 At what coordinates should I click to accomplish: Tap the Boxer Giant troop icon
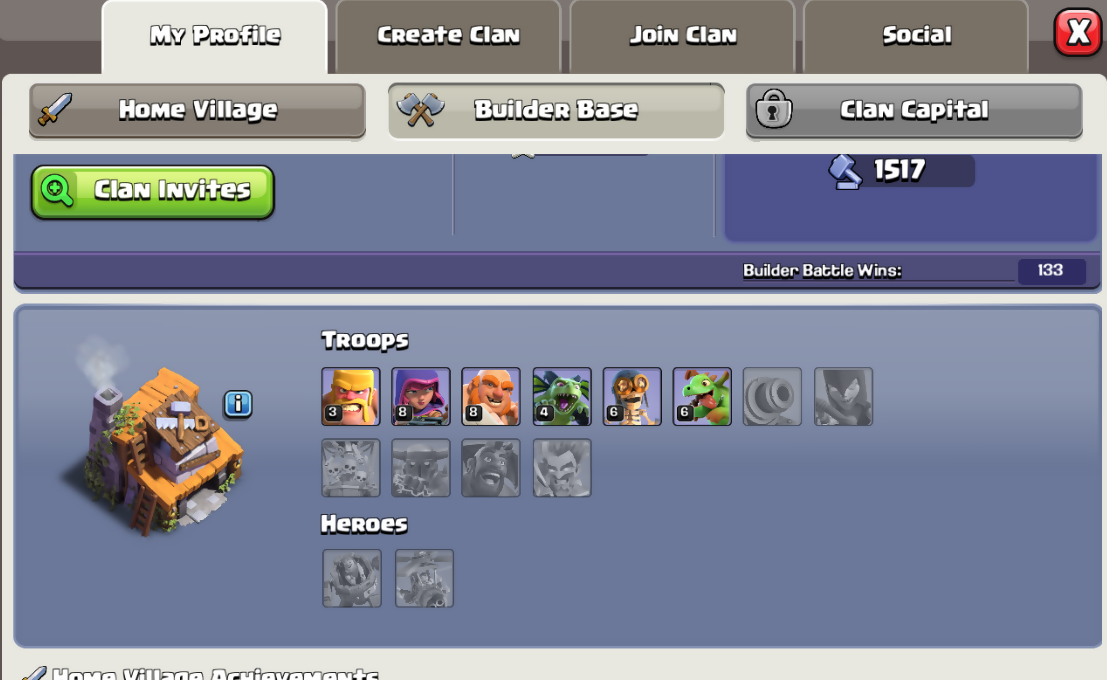(x=491, y=396)
